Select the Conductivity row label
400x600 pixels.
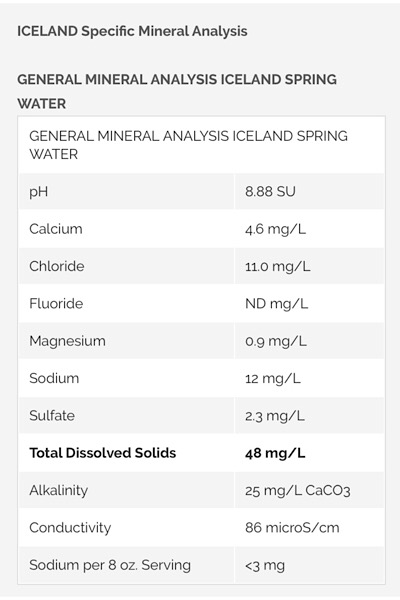(70, 528)
